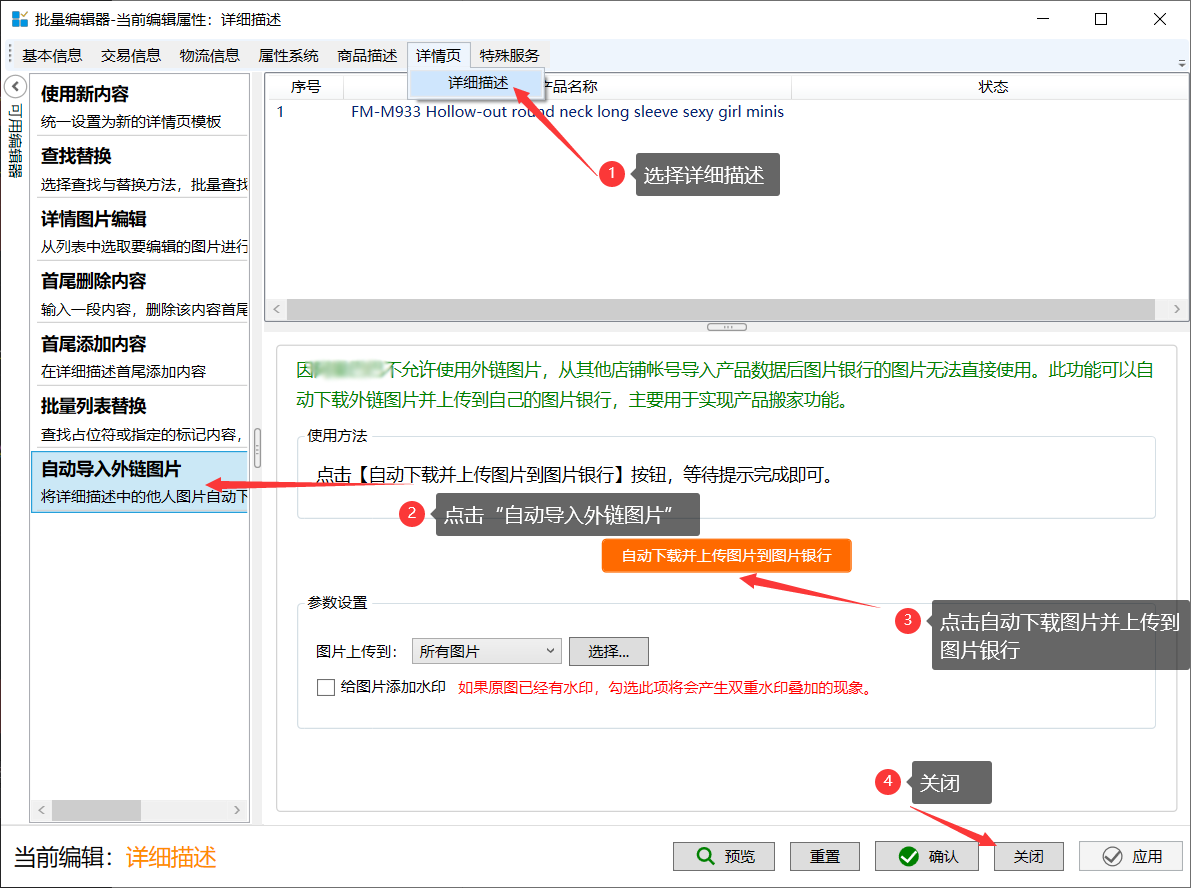This screenshot has height=888, width=1191.
Task: Open the 特殊服务 tab
Action: tap(509, 56)
